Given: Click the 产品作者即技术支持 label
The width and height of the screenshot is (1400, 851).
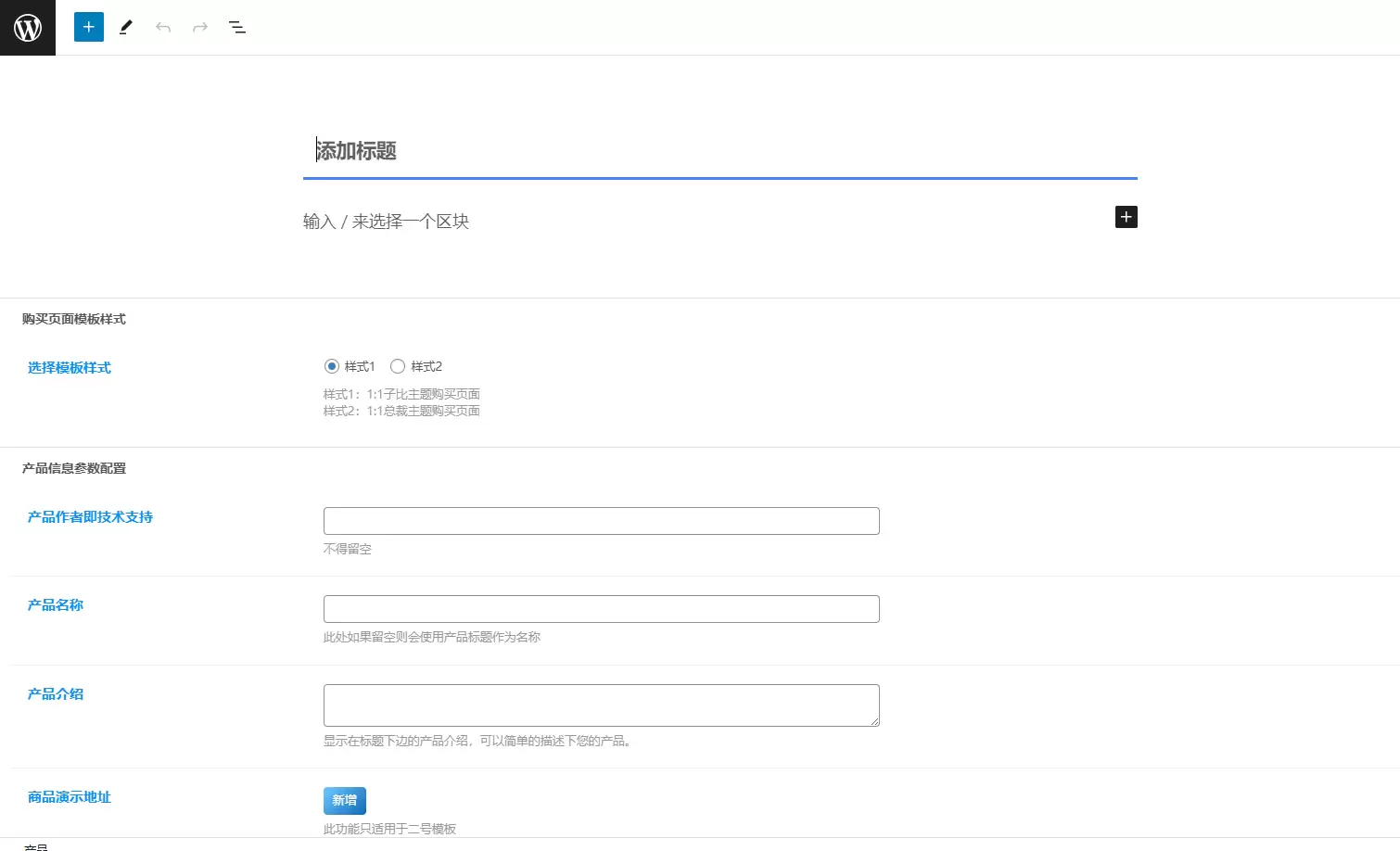Looking at the screenshot, I should 90,517.
